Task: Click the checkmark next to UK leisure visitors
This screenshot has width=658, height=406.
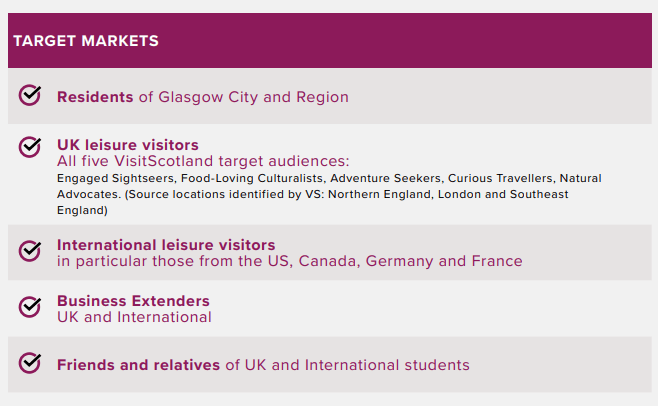Action: click(x=30, y=147)
